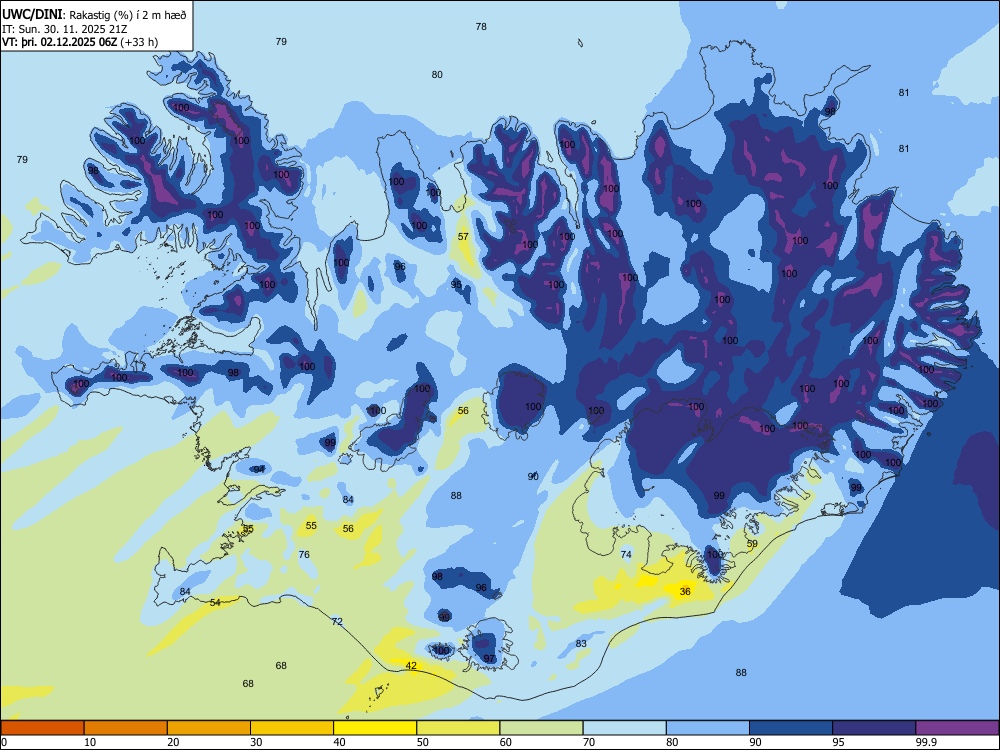1000x750 pixels.
Task: Click the '76' humidity value on the map
Action: point(304,554)
